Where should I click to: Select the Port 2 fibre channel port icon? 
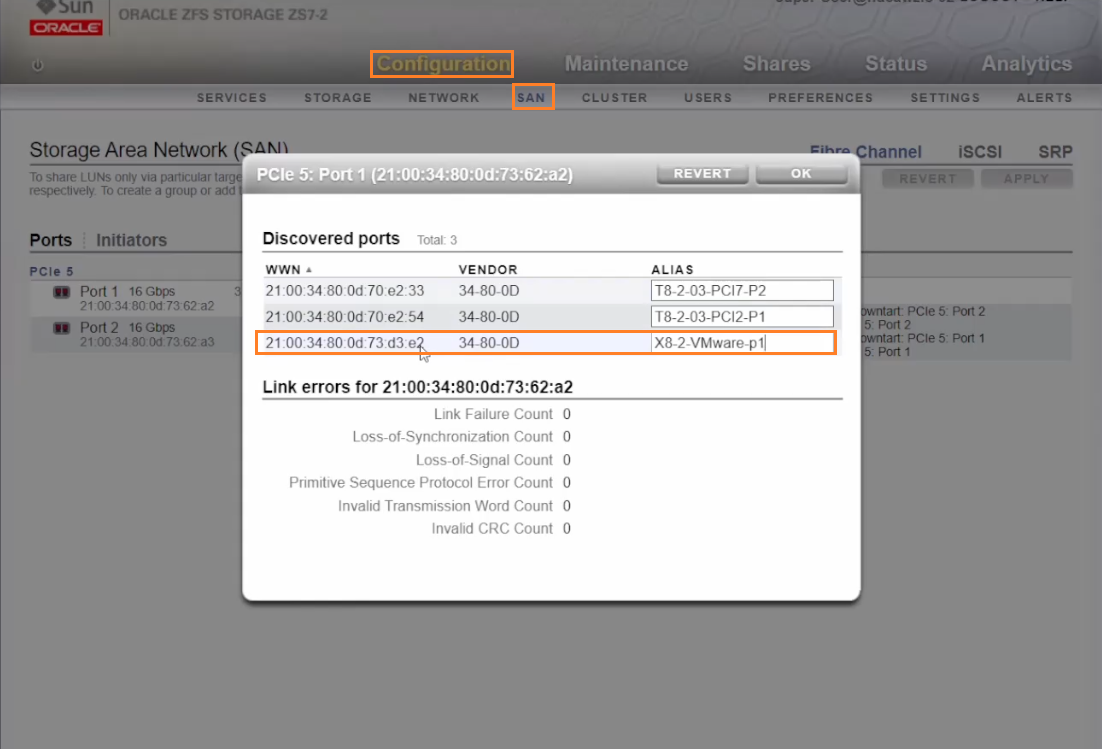click(x=62, y=327)
